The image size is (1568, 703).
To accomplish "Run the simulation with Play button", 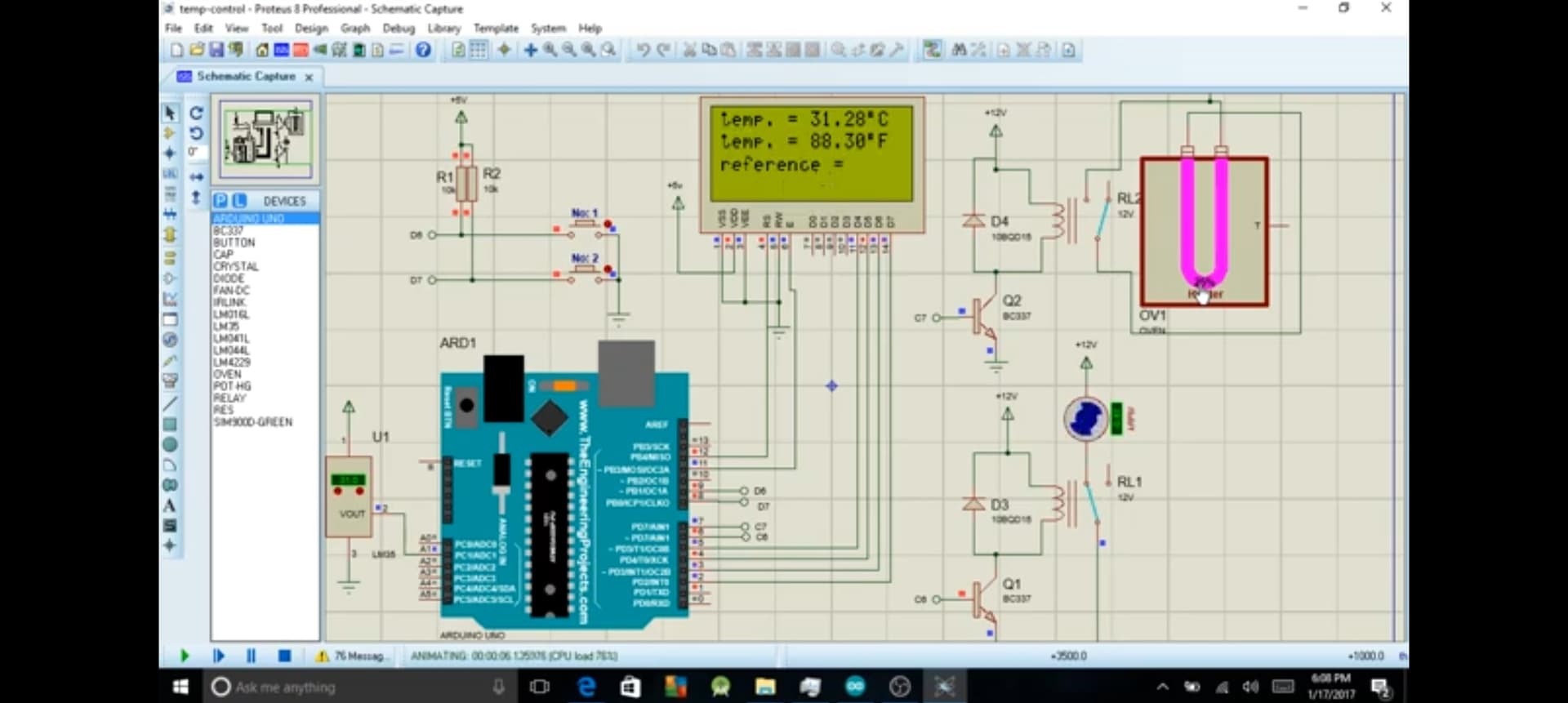I will point(185,656).
